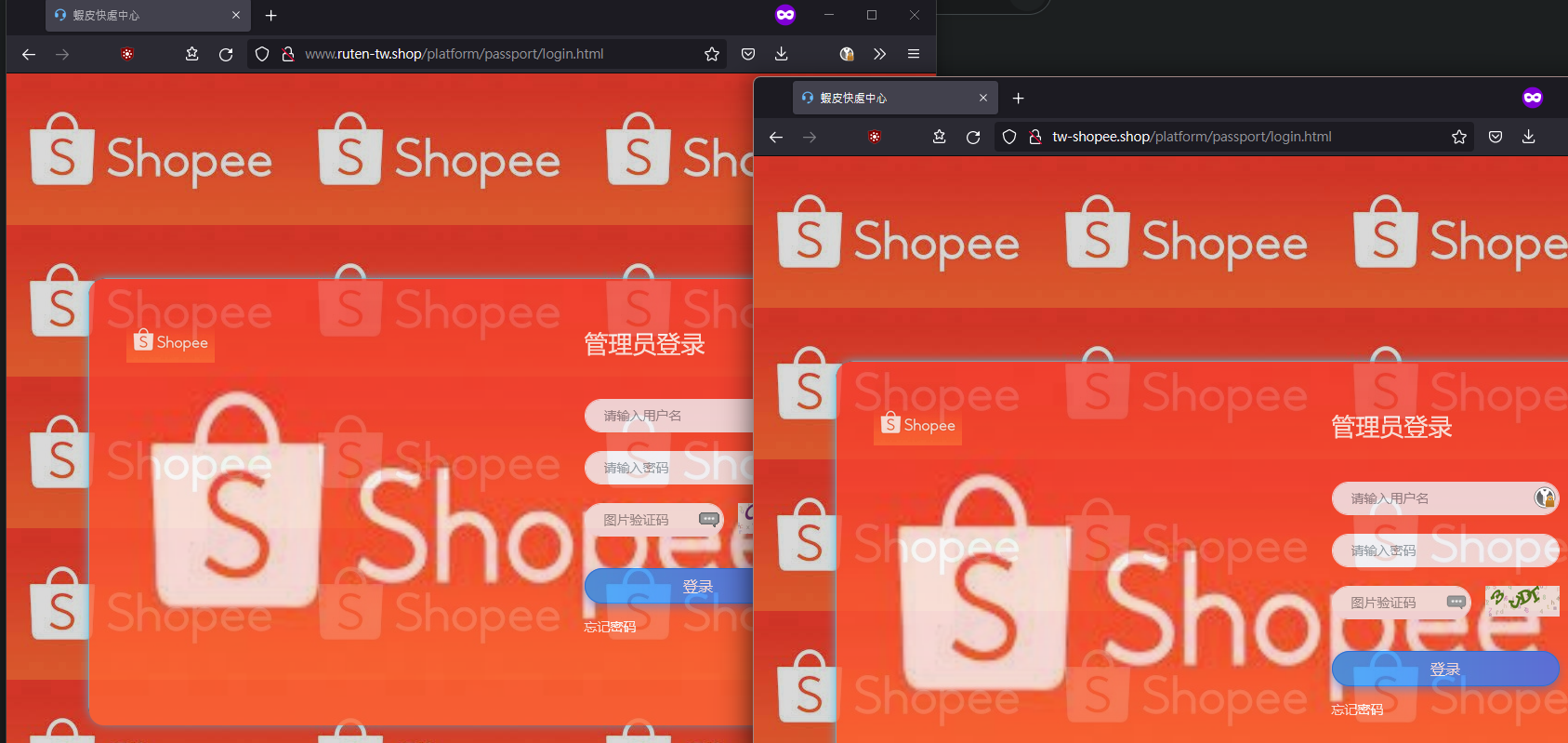Select the 蝦皮快處中心 tab in tw-shopee.shop window
This screenshot has width=1568, height=743.
pos(895,98)
